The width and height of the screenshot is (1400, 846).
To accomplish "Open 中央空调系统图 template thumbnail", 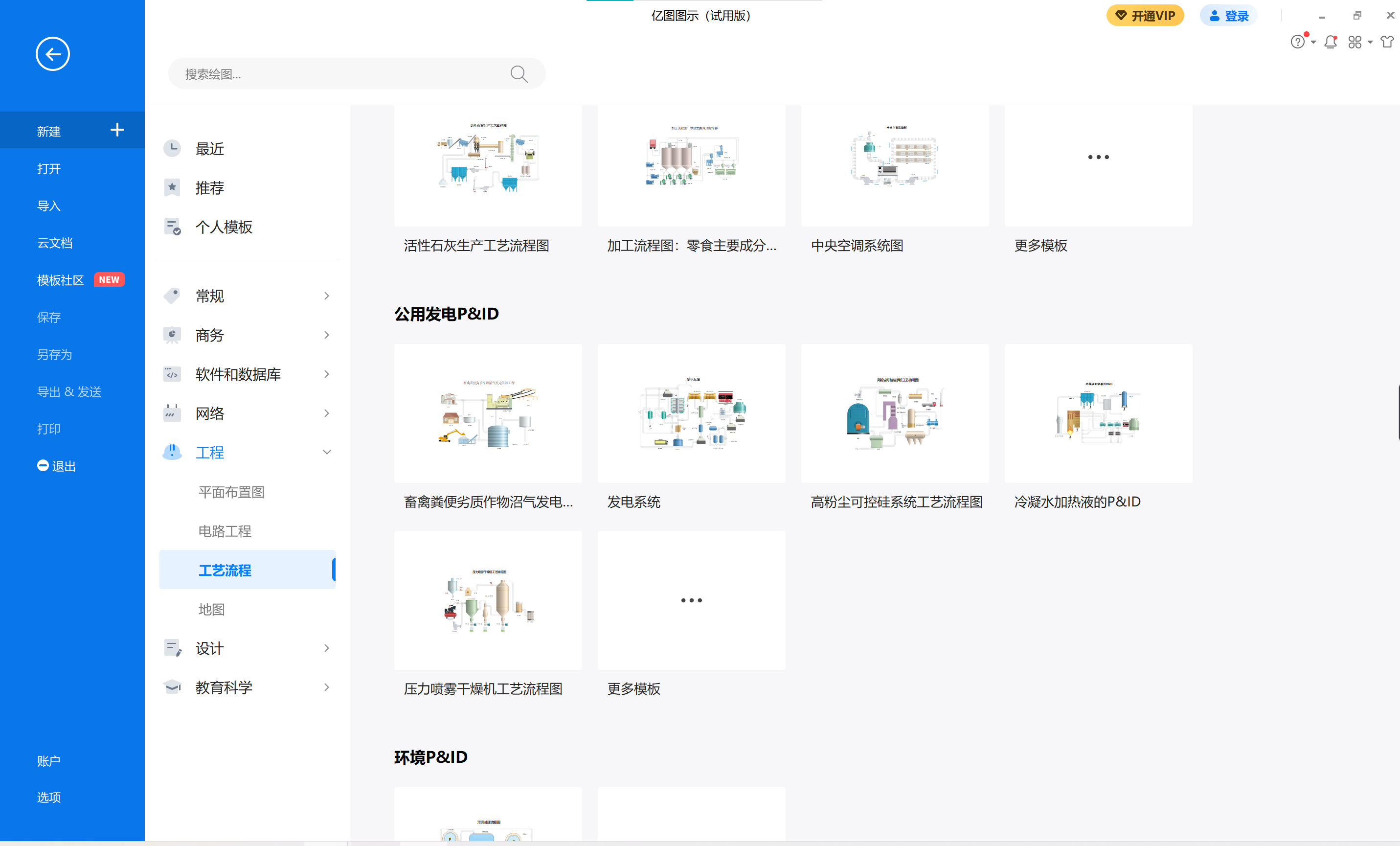I will pyautogui.click(x=895, y=165).
